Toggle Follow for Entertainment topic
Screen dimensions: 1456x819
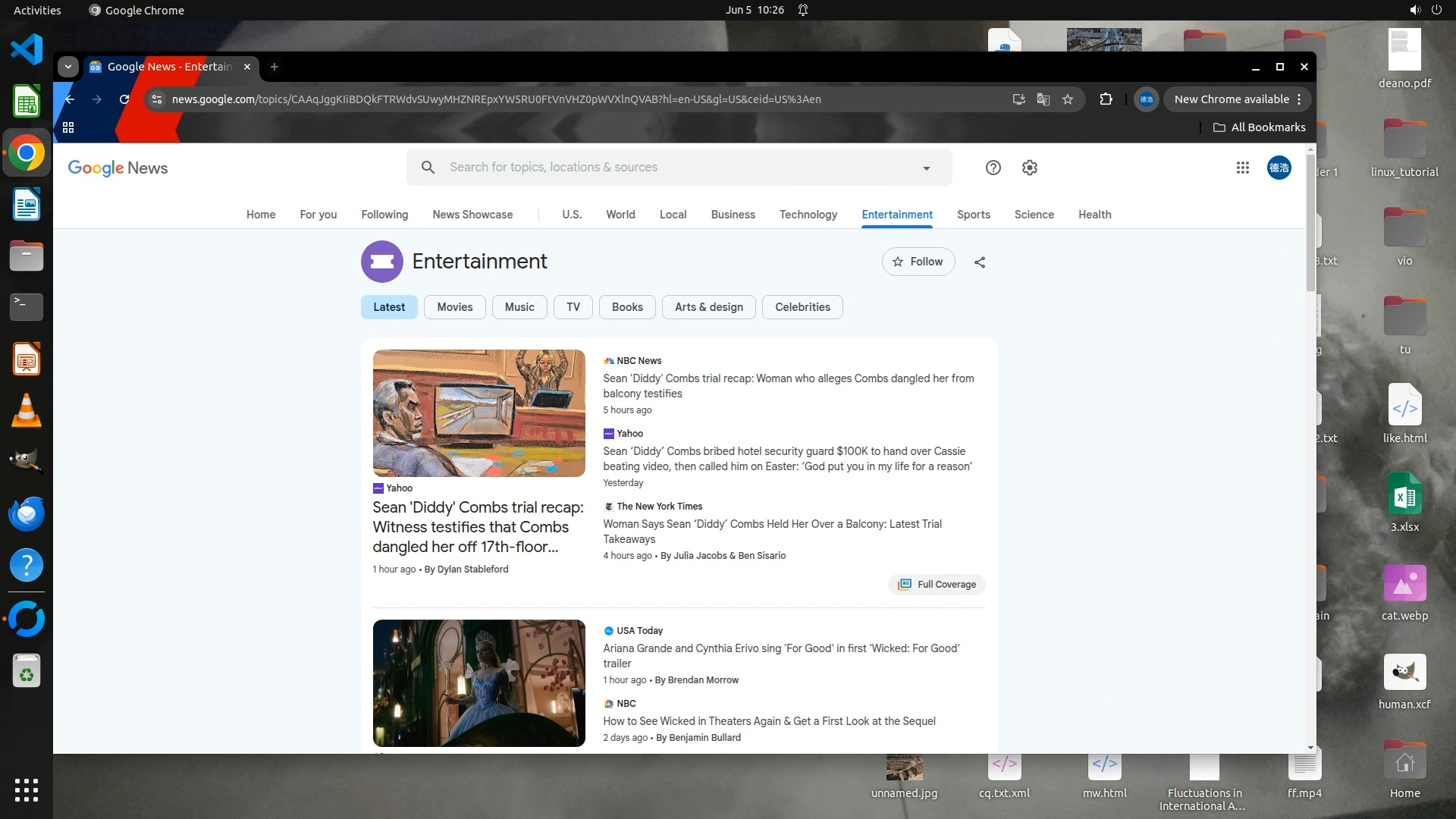click(x=918, y=262)
